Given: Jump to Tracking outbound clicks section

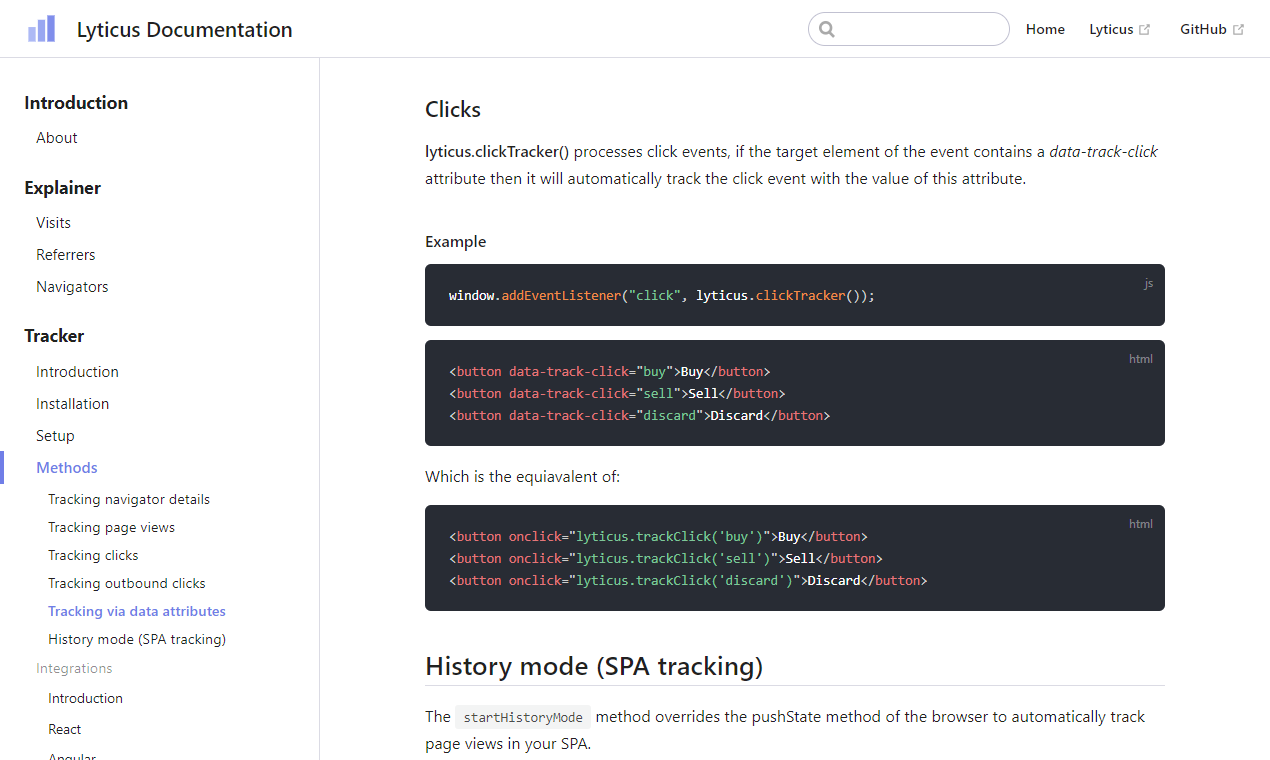Looking at the screenshot, I should click(127, 583).
